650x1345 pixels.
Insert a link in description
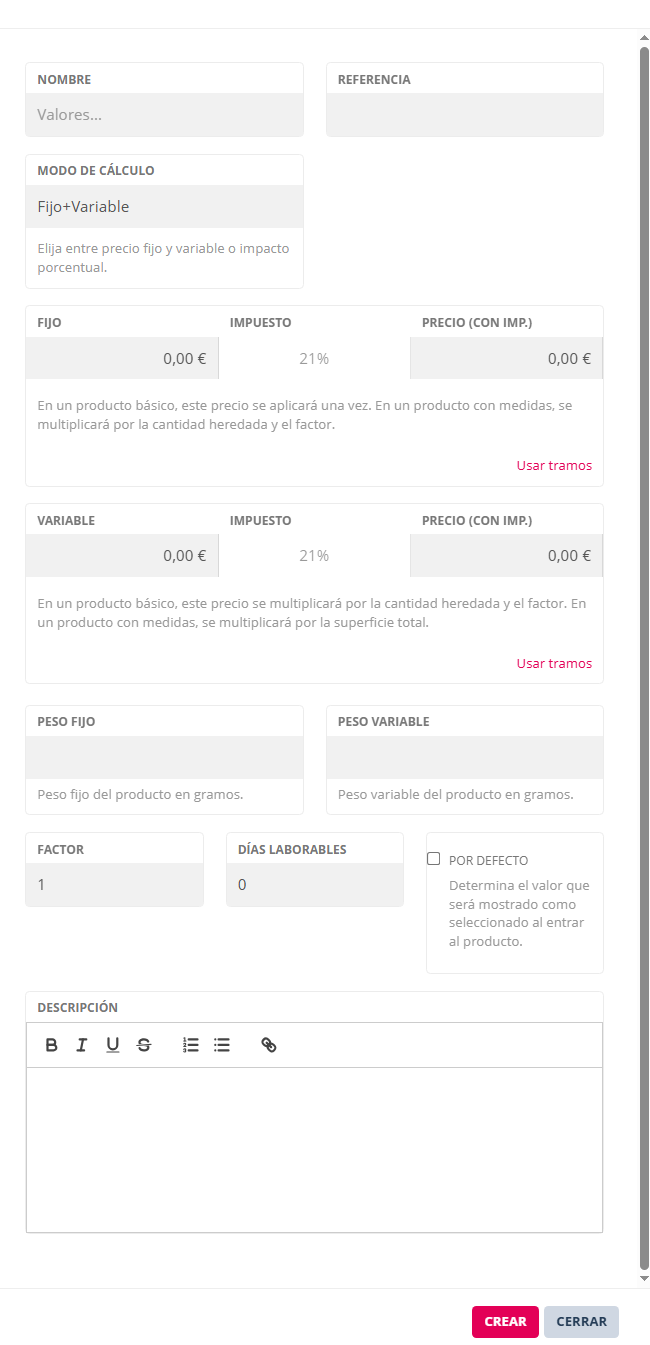pyautogui.click(x=268, y=1045)
